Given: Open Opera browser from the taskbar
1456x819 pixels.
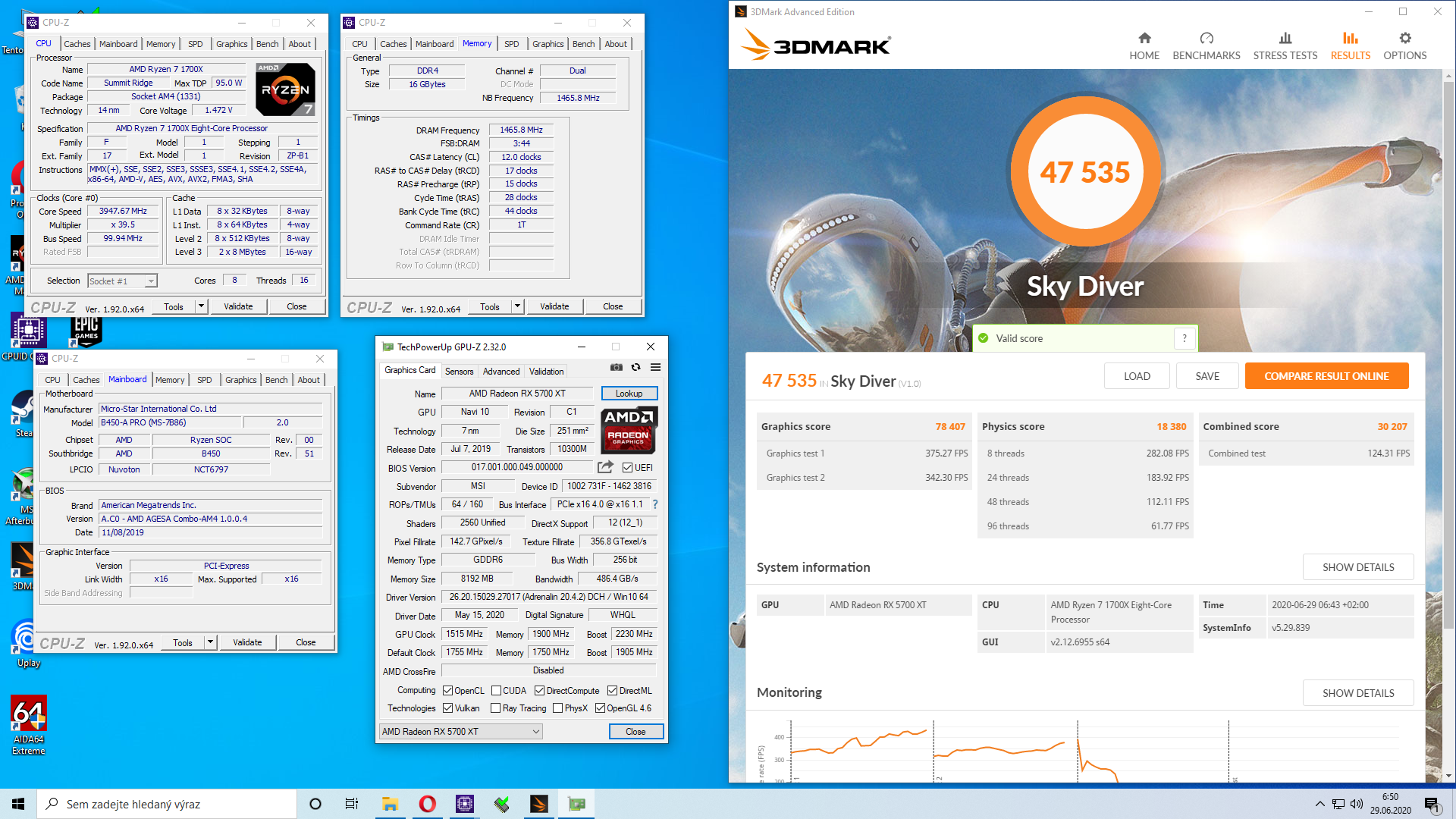Looking at the screenshot, I should click(427, 804).
